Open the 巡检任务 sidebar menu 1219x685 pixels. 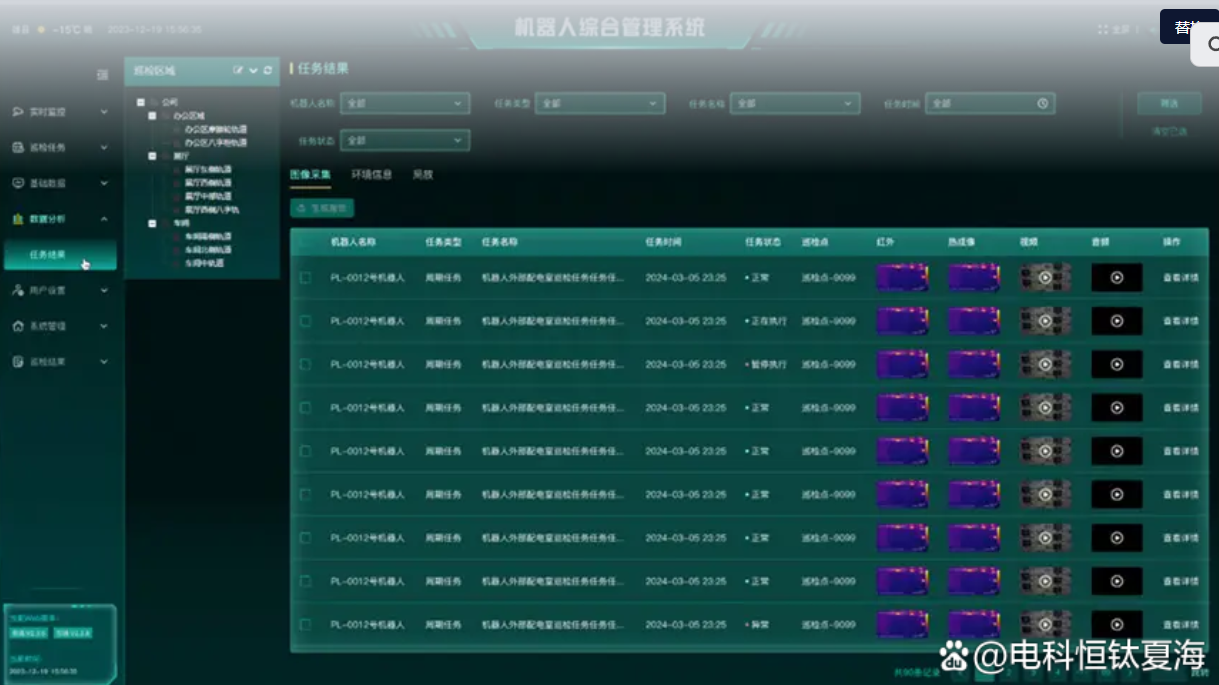58,148
